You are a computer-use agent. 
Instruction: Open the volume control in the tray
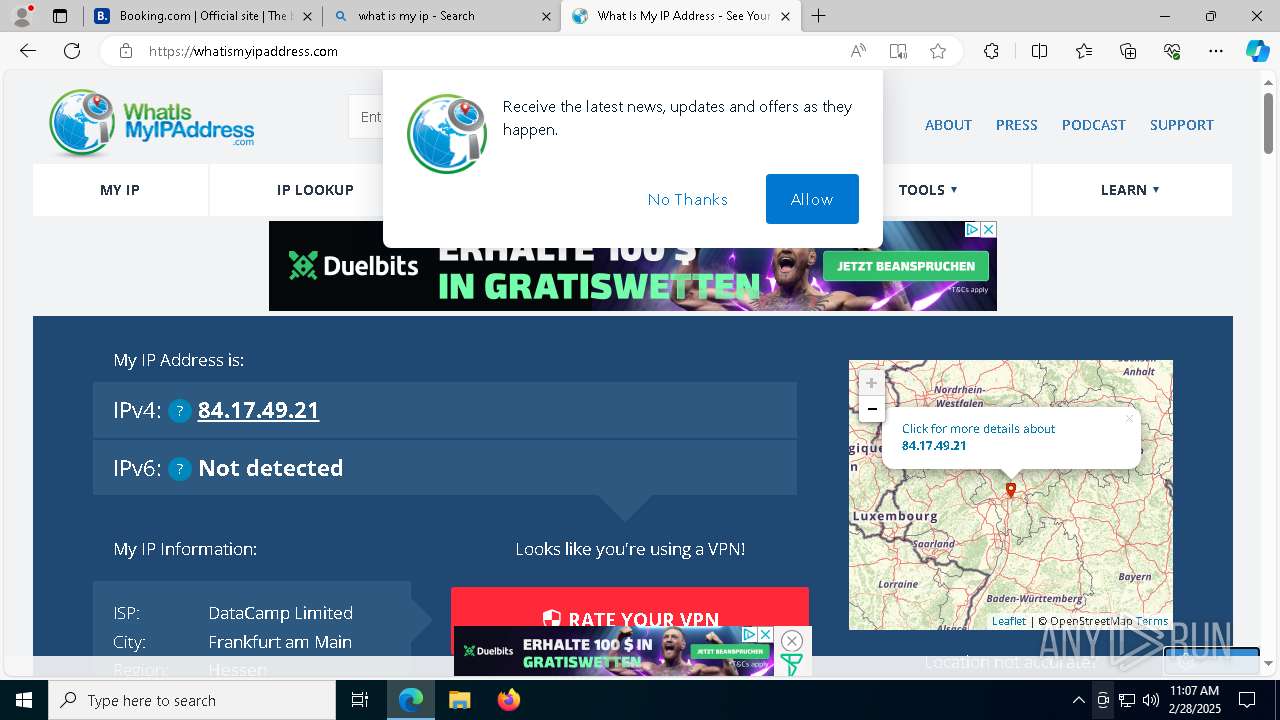pos(1151,700)
